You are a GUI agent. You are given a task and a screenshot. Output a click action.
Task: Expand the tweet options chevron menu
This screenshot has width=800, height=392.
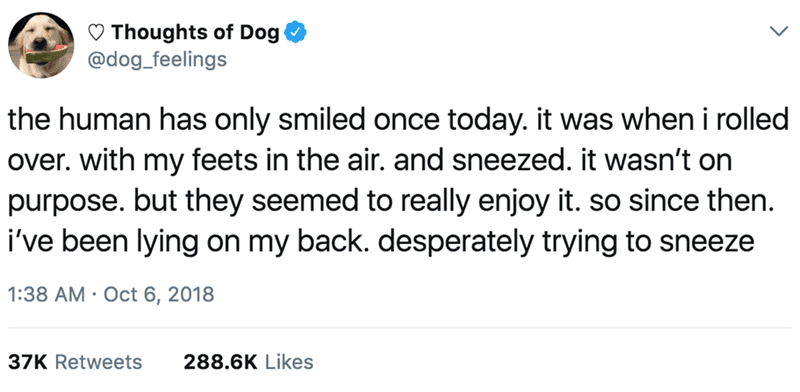point(778,32)
